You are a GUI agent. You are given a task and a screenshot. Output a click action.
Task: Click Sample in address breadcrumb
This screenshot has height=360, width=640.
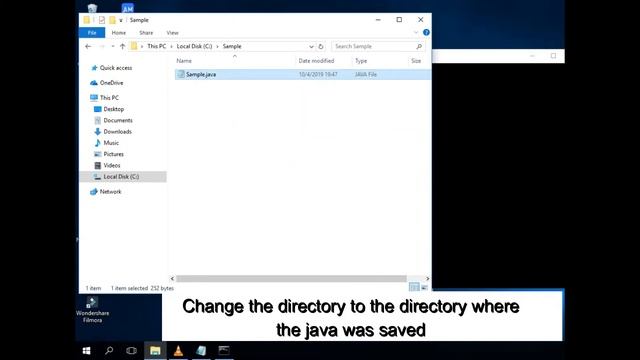coord(232,47)
